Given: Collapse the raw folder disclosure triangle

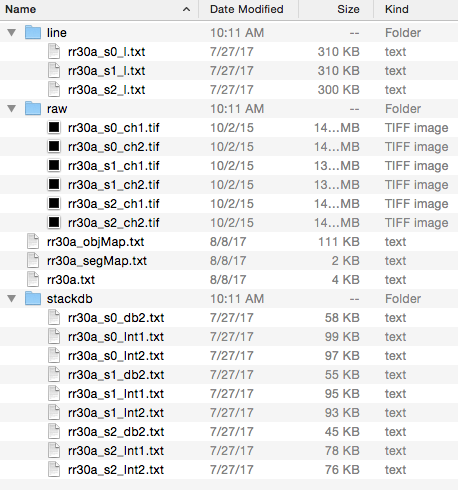Looking at the screenshot, I should 12,109.
